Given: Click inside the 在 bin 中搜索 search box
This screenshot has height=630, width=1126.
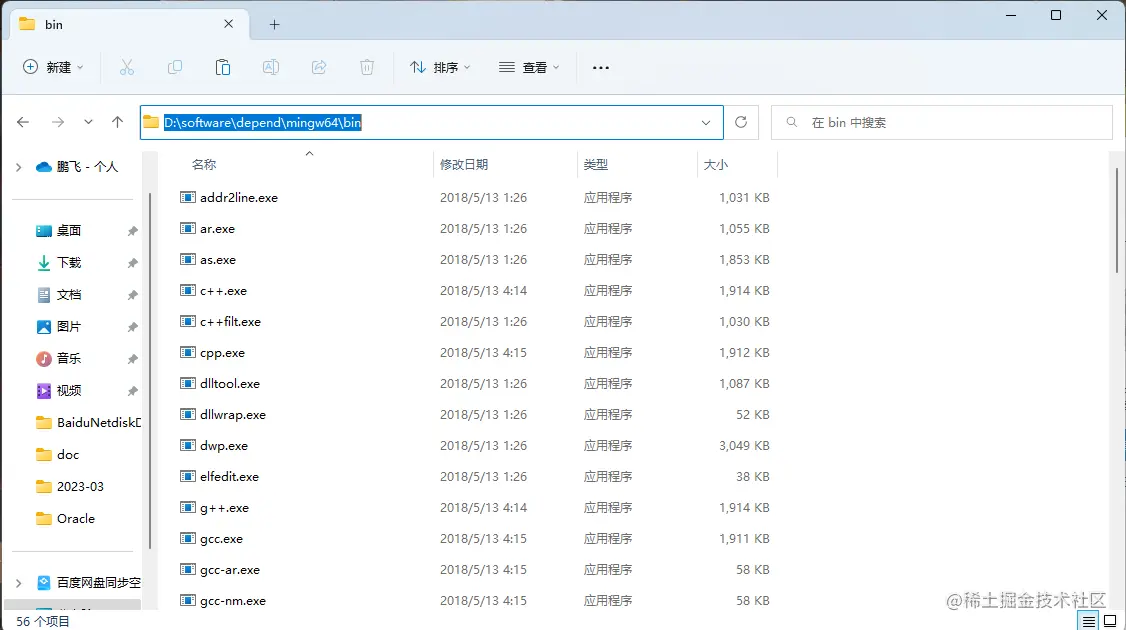Looking at the screenshot, I should tap(940, 122).
